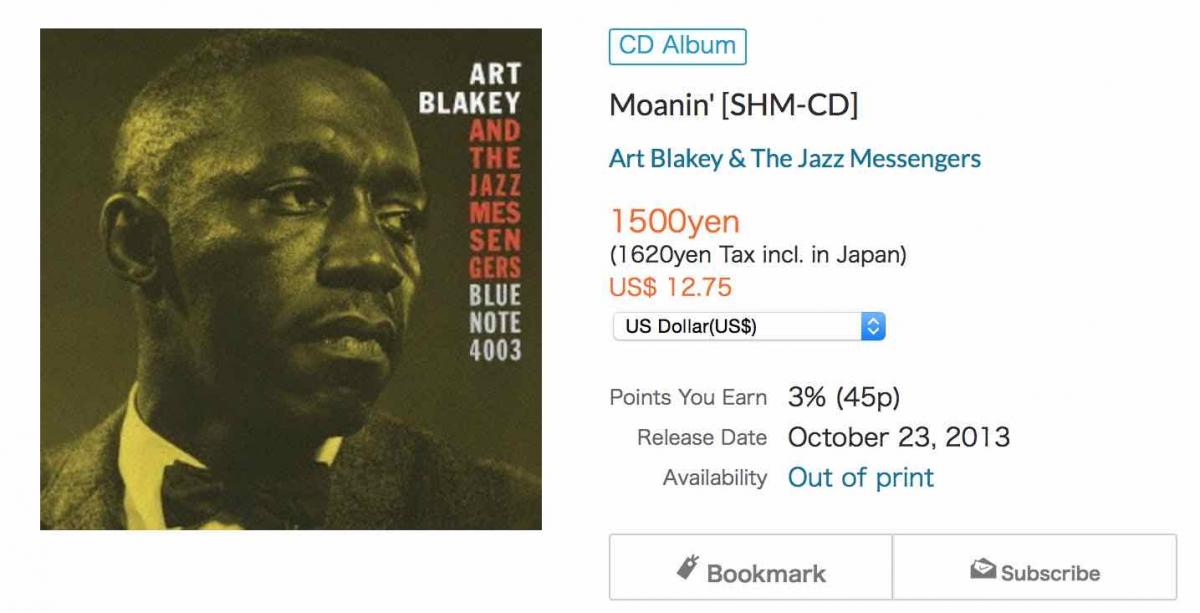Click the October 23, 2013 date

898,437
